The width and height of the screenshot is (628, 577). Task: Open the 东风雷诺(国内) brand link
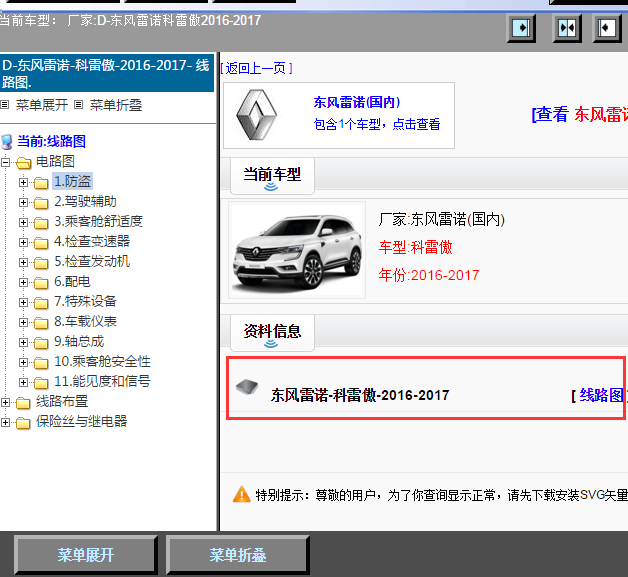[x=356, y=103]
